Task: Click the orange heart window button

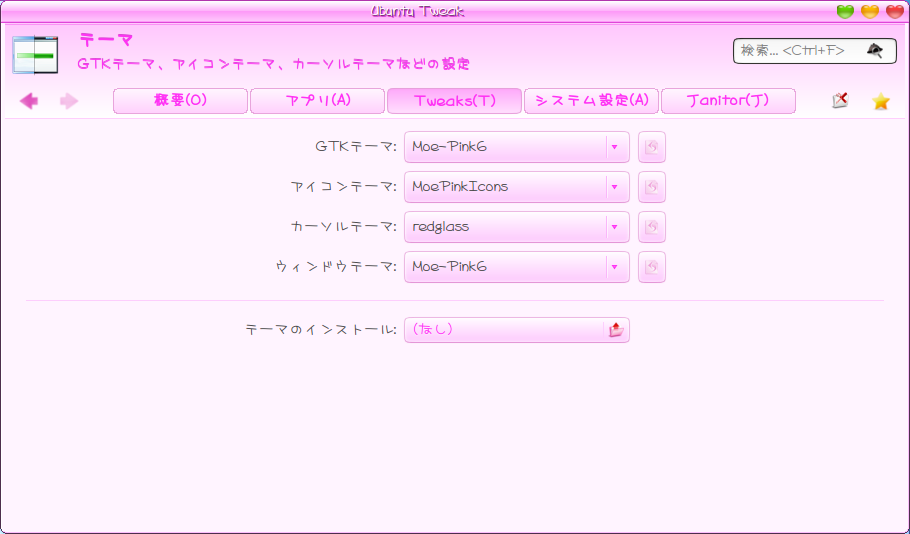Action: click(x=870, y=11)
